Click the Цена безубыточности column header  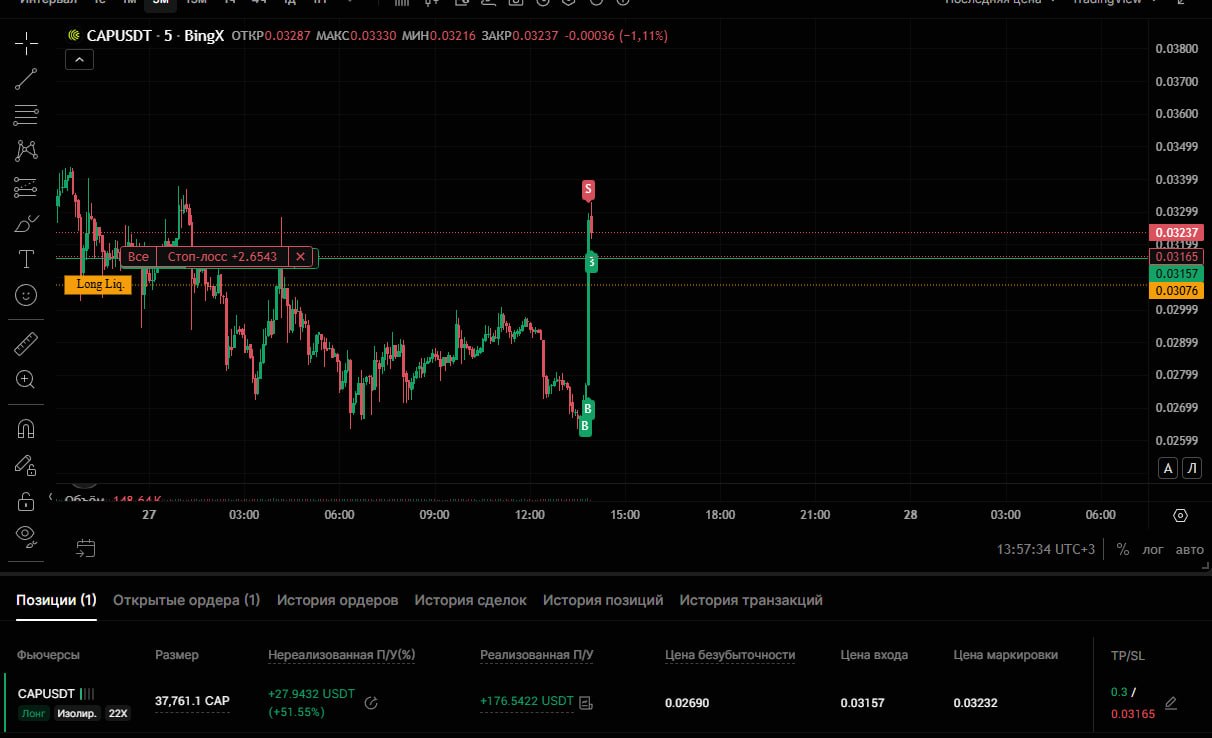(x=730, y=655)
